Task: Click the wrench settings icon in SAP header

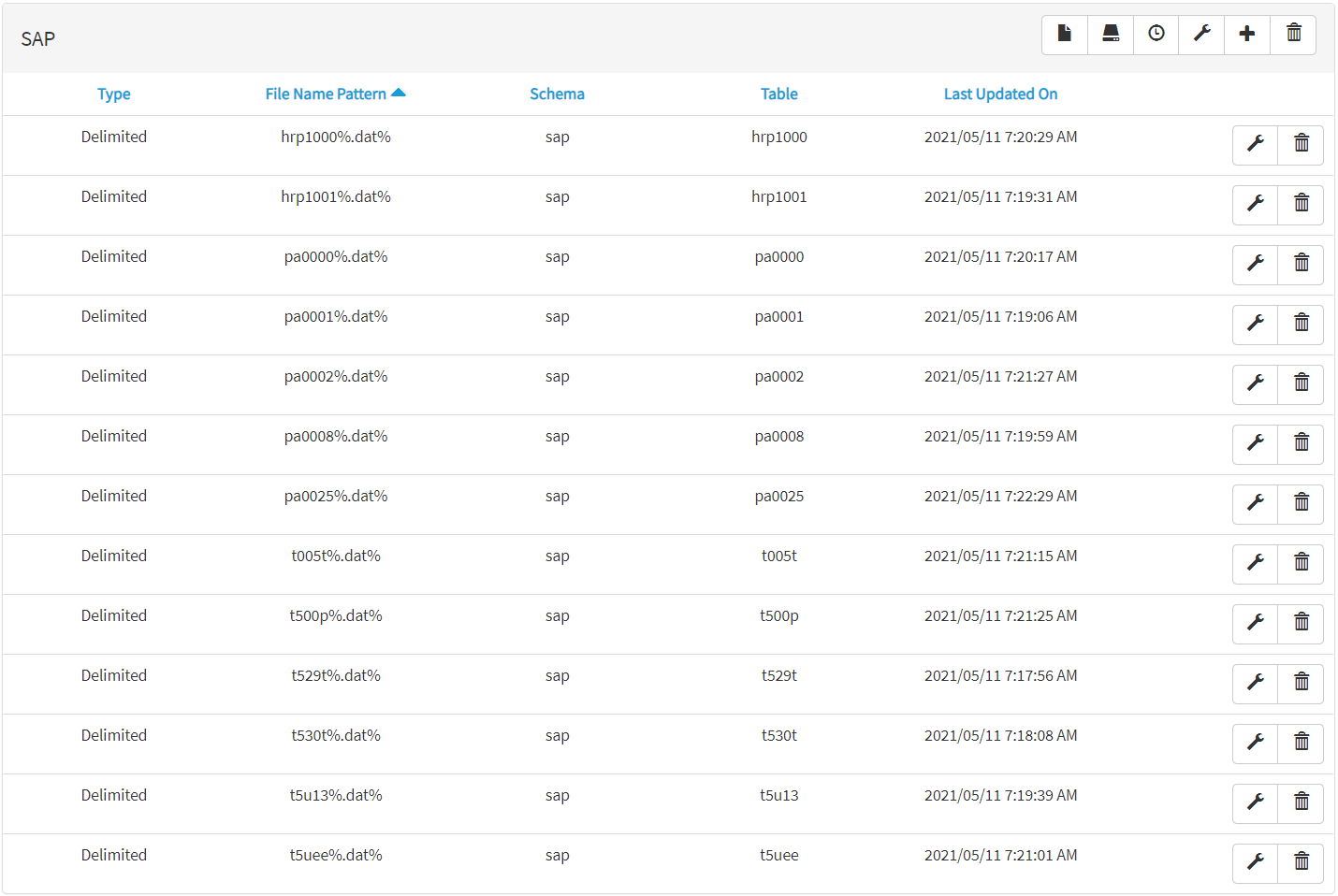Action: pyautogui.click(x=1202, y=35)
